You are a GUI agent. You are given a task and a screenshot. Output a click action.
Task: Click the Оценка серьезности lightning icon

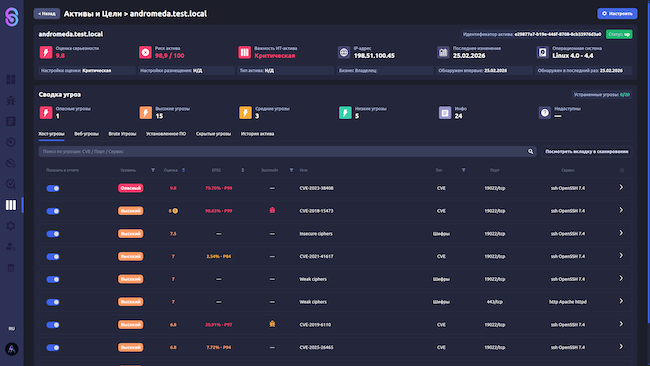click(x=46, y=52)
